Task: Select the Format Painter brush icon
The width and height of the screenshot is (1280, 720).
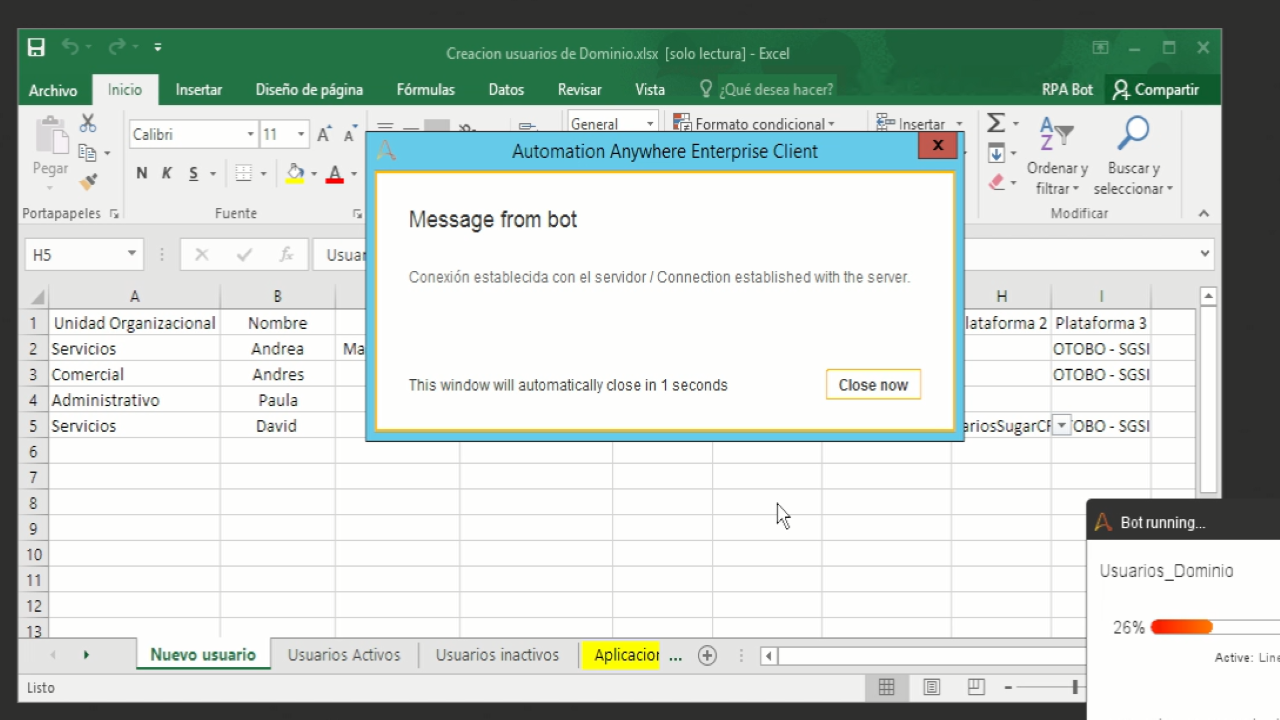Action: point(88,181)
